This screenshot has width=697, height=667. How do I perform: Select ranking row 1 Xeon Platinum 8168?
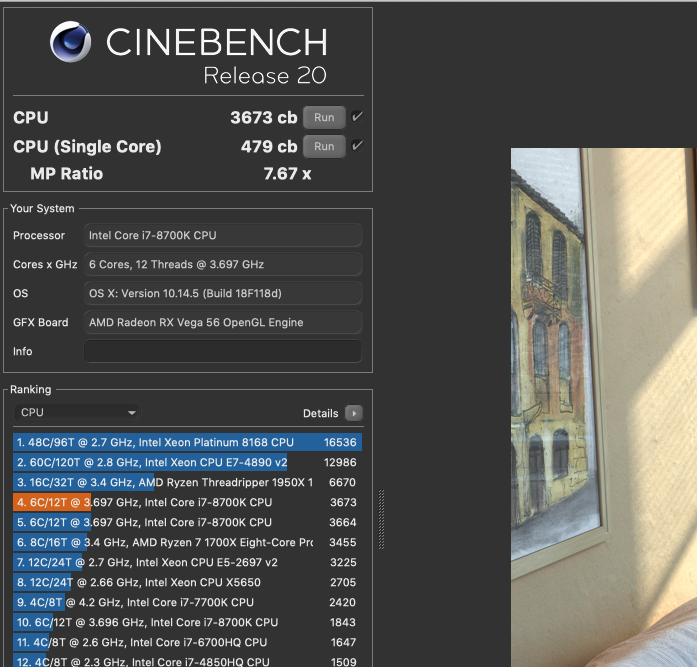187,442
